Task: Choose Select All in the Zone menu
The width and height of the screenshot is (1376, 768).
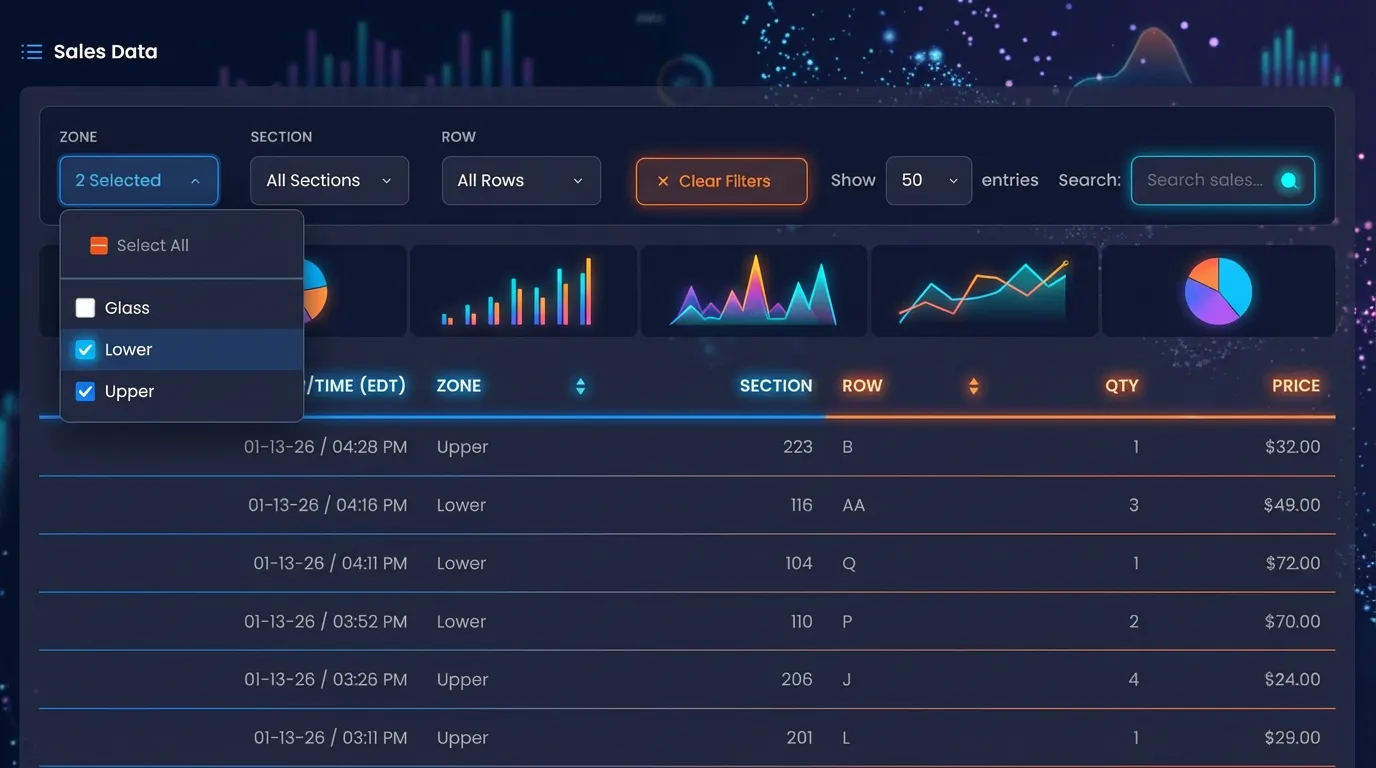Action: tap(152, 244)
